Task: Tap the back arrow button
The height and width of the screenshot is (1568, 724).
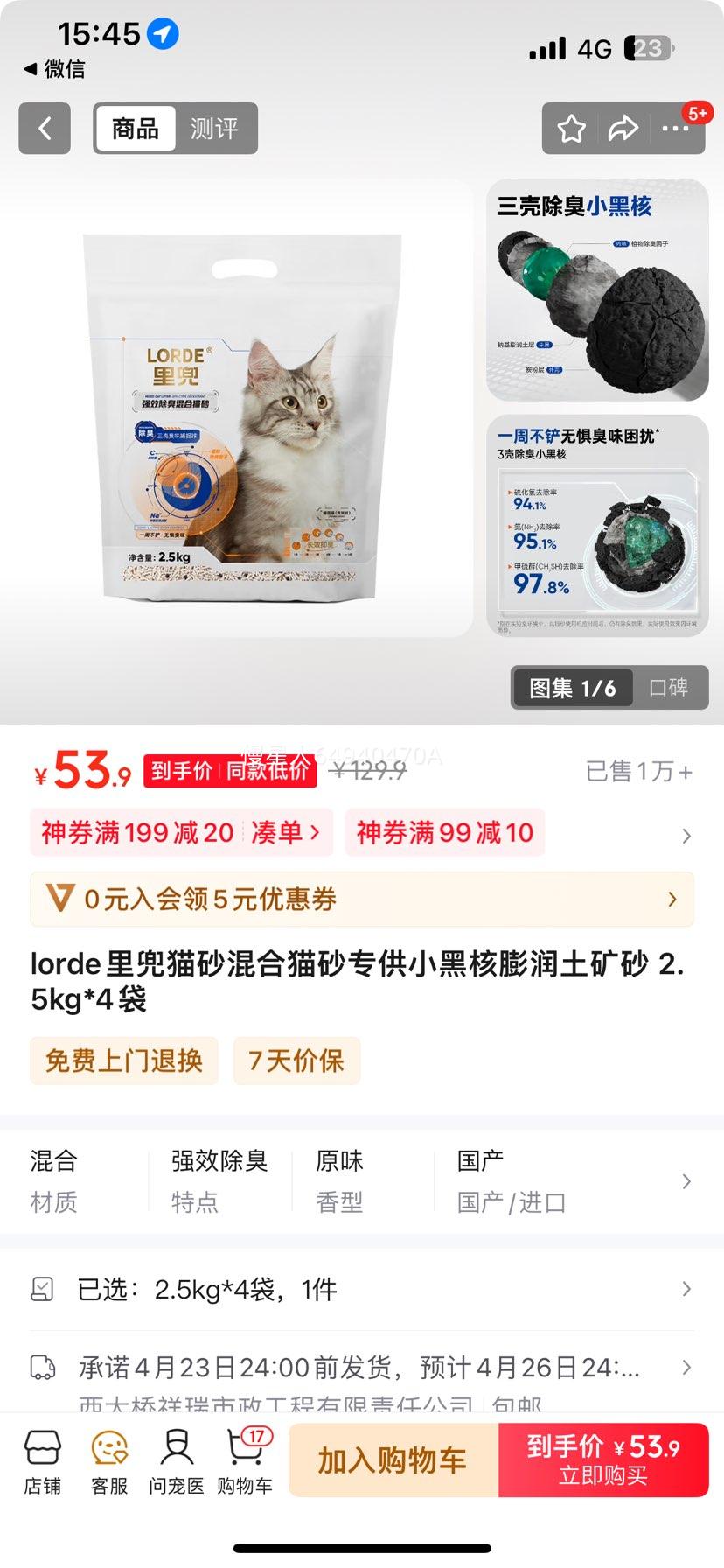Action: [45, 129]
